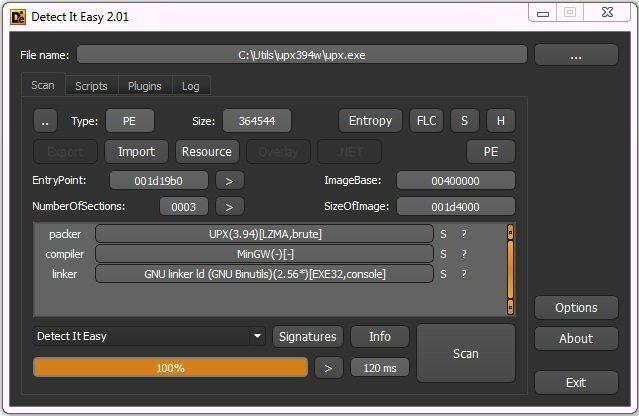Minimize the Detect It Easy window
This screenshot has height=416, width=639.
543,13
